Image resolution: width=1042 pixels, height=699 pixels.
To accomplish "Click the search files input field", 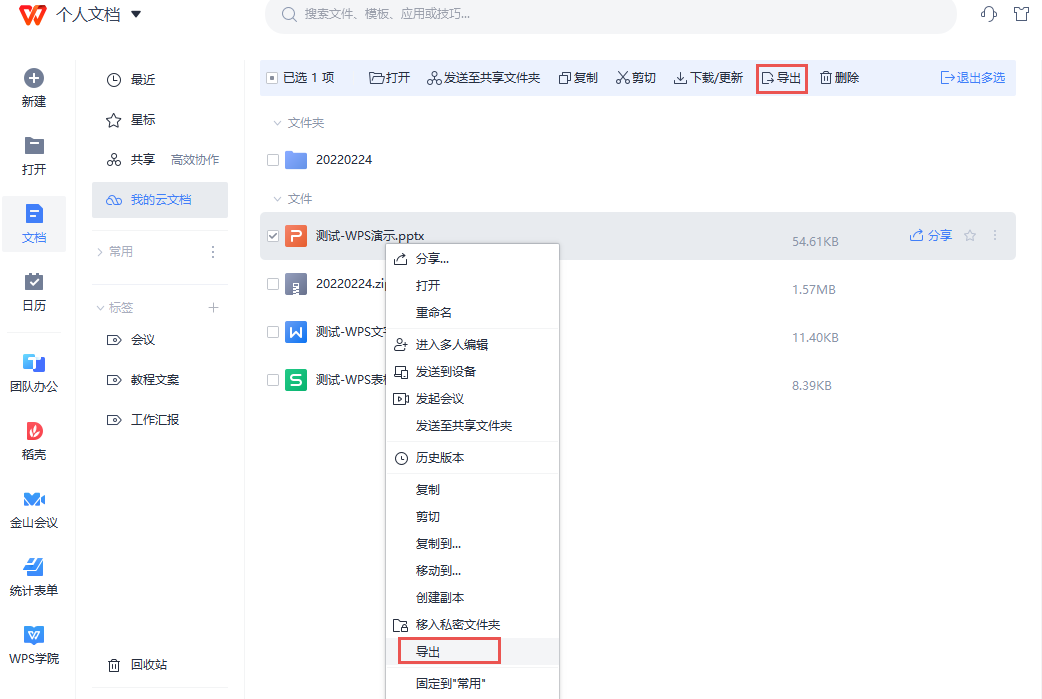I will pos(610,15).
